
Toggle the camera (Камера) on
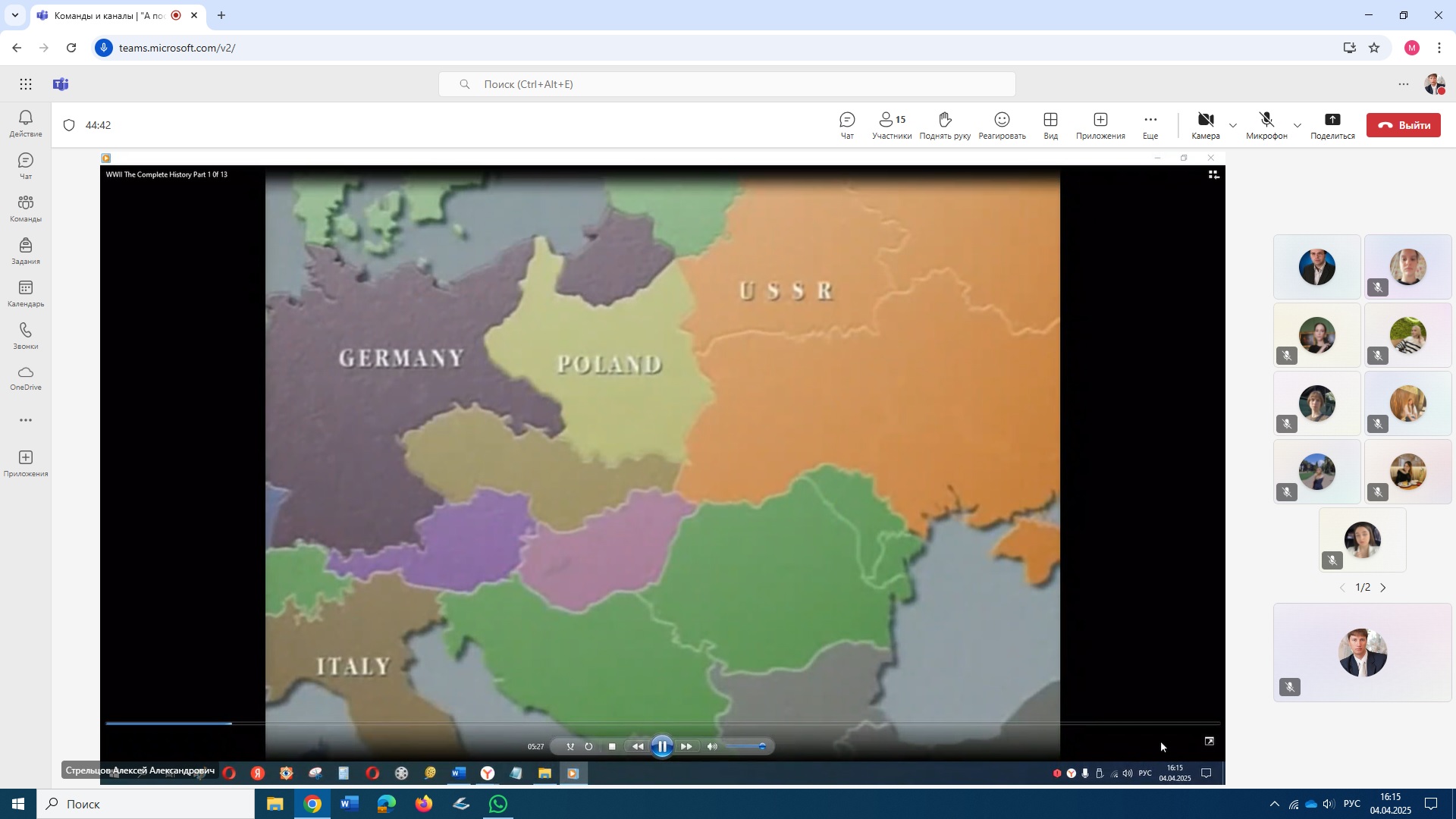[x=1205, y=125]
